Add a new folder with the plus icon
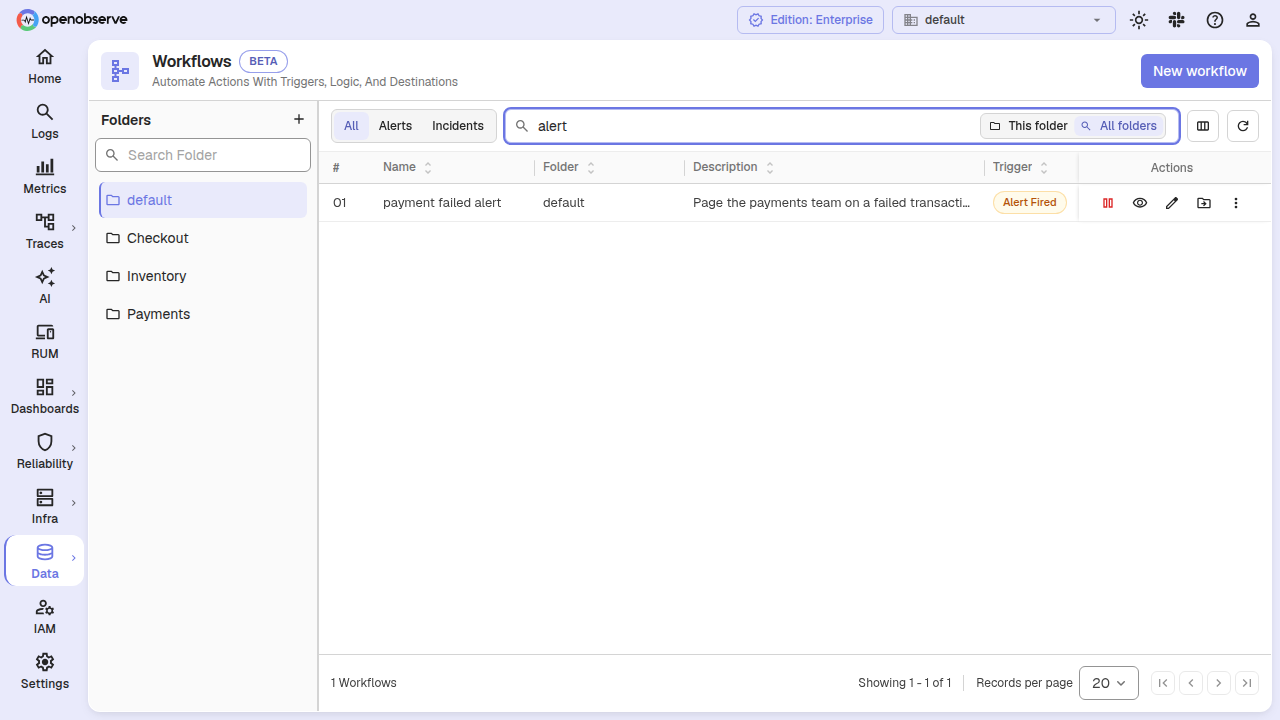 298,119
